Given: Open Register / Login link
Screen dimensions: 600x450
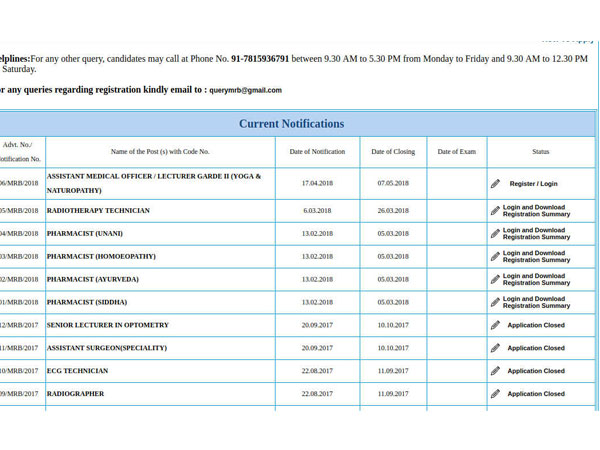Looking at the screenshot, I should [x=533, y=184].
